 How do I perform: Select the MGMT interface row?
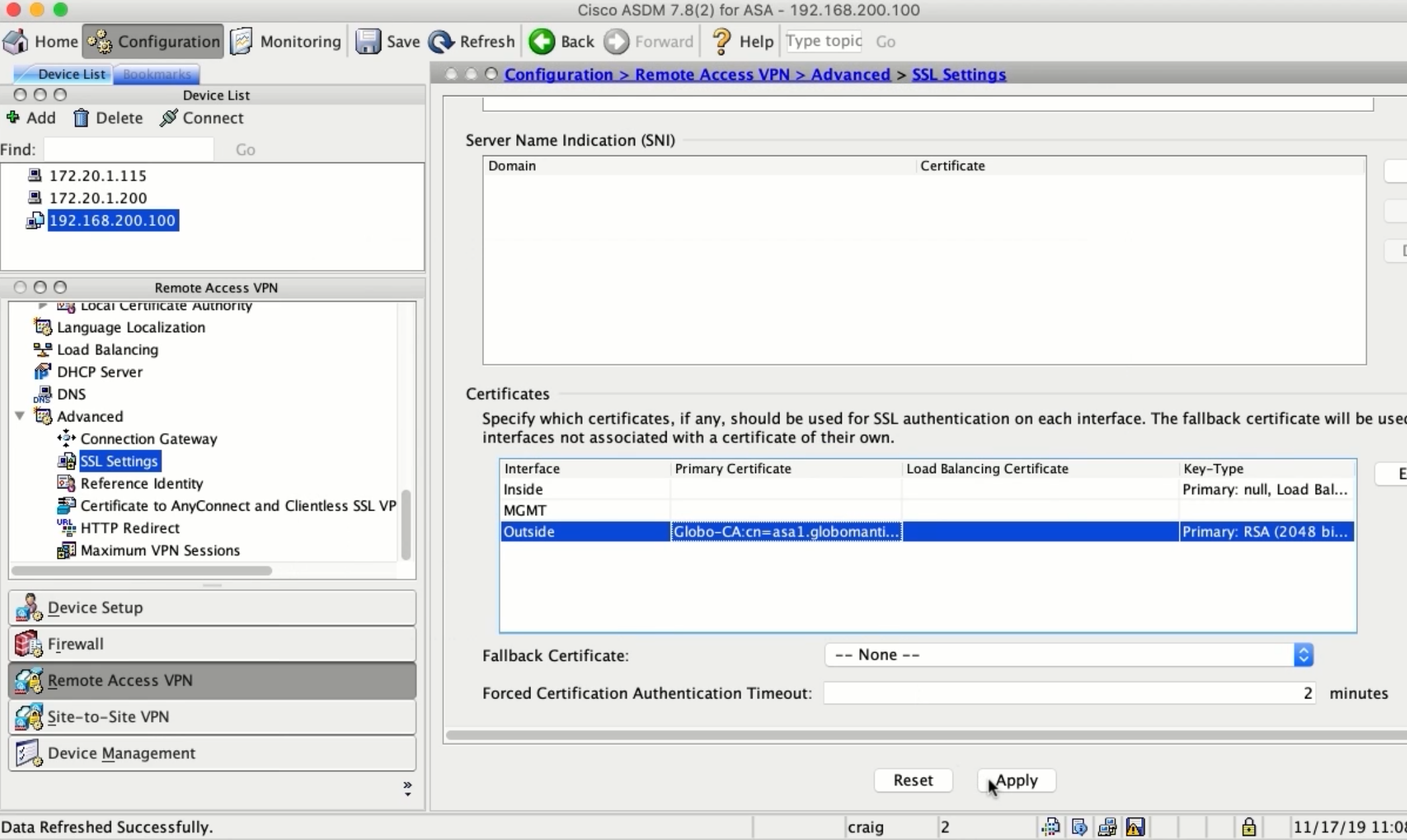[x=927, y=511]
